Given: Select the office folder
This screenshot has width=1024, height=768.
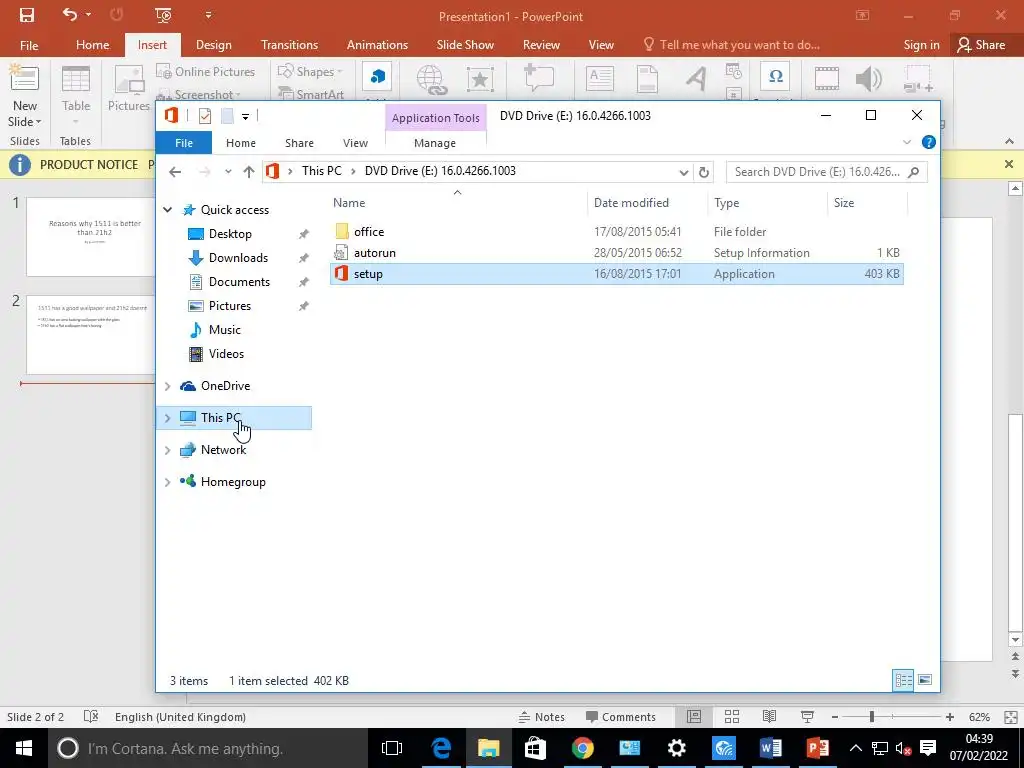Looking at the screenshot, I should (368, 232).
